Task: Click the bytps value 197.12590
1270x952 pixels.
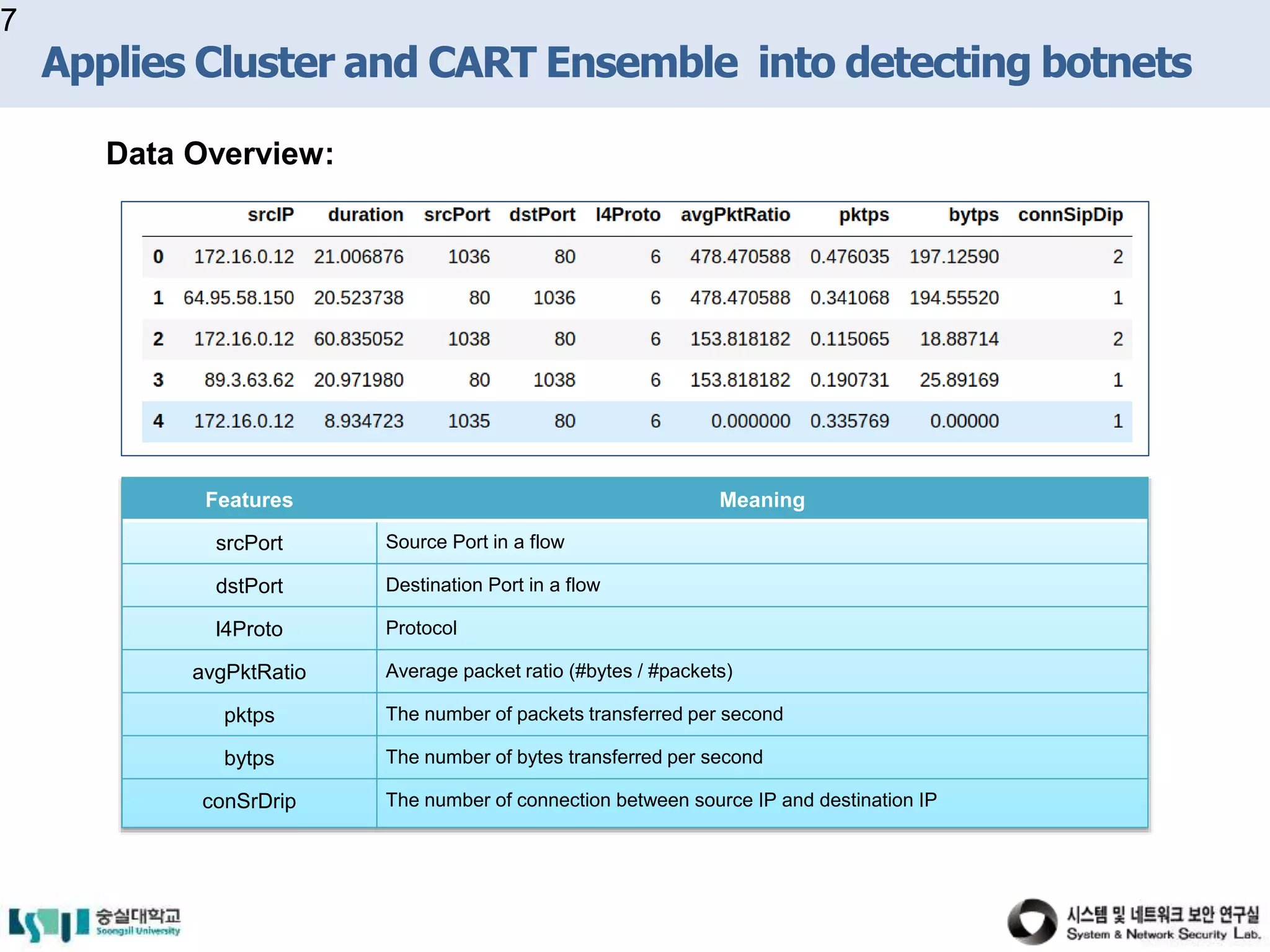Action: pos(954,257)
